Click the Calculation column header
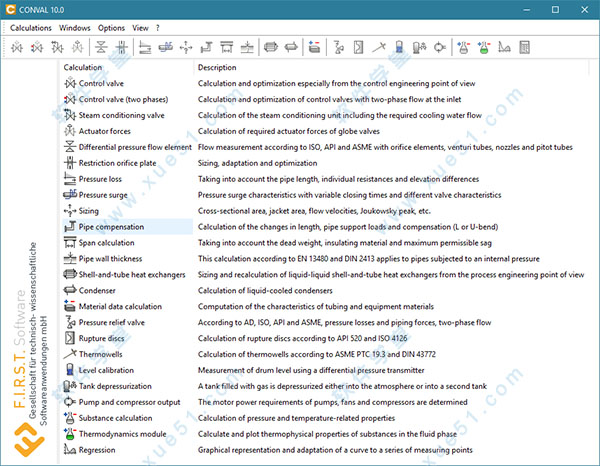The image size is (600, 466). [83, 67]
